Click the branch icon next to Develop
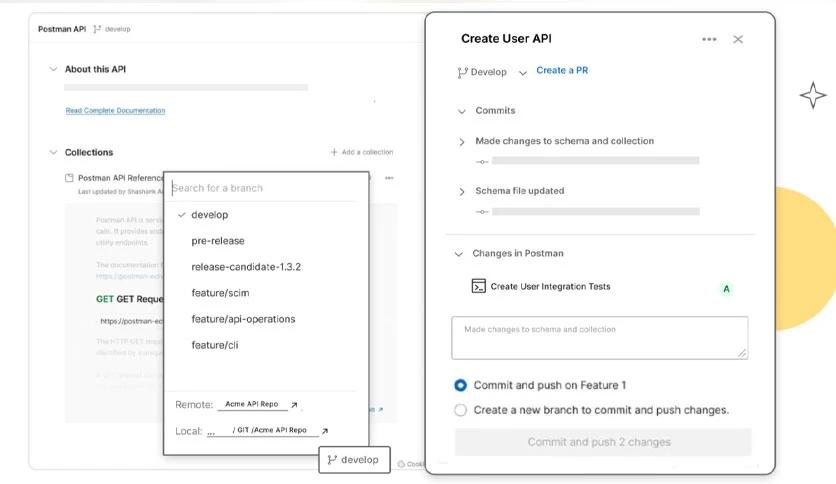836x484 pixels. click(462, 72)
